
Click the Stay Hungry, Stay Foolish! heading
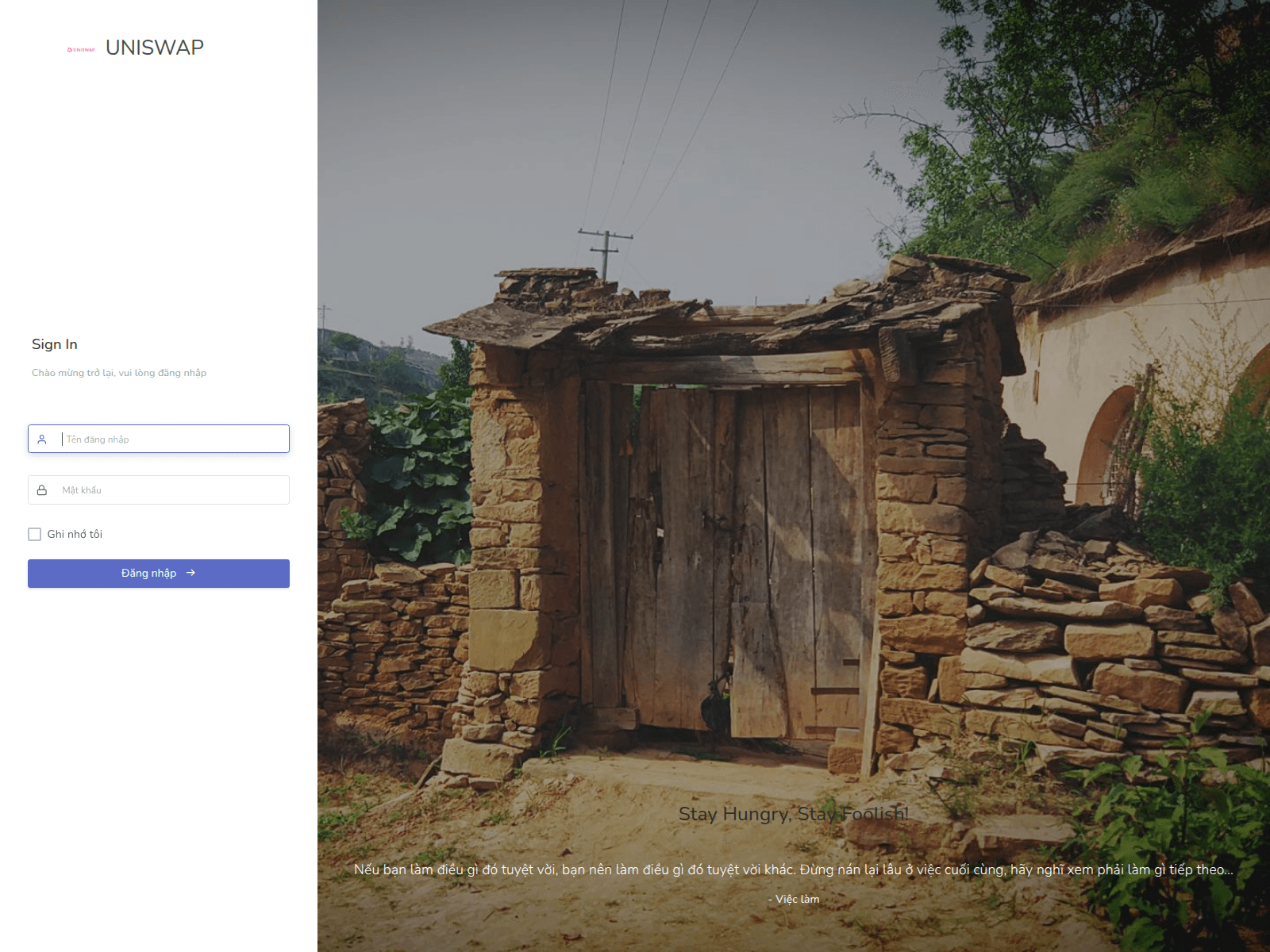pos(794,814)
